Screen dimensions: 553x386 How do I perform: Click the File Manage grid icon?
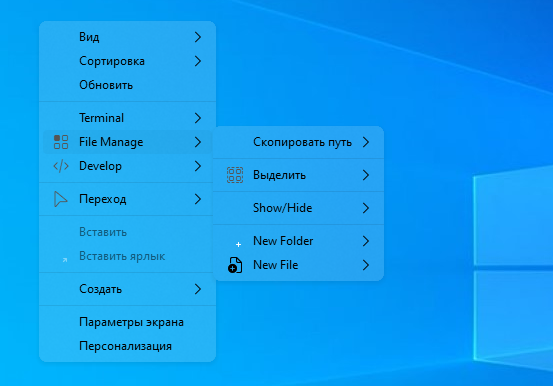[x=61, y=142]
